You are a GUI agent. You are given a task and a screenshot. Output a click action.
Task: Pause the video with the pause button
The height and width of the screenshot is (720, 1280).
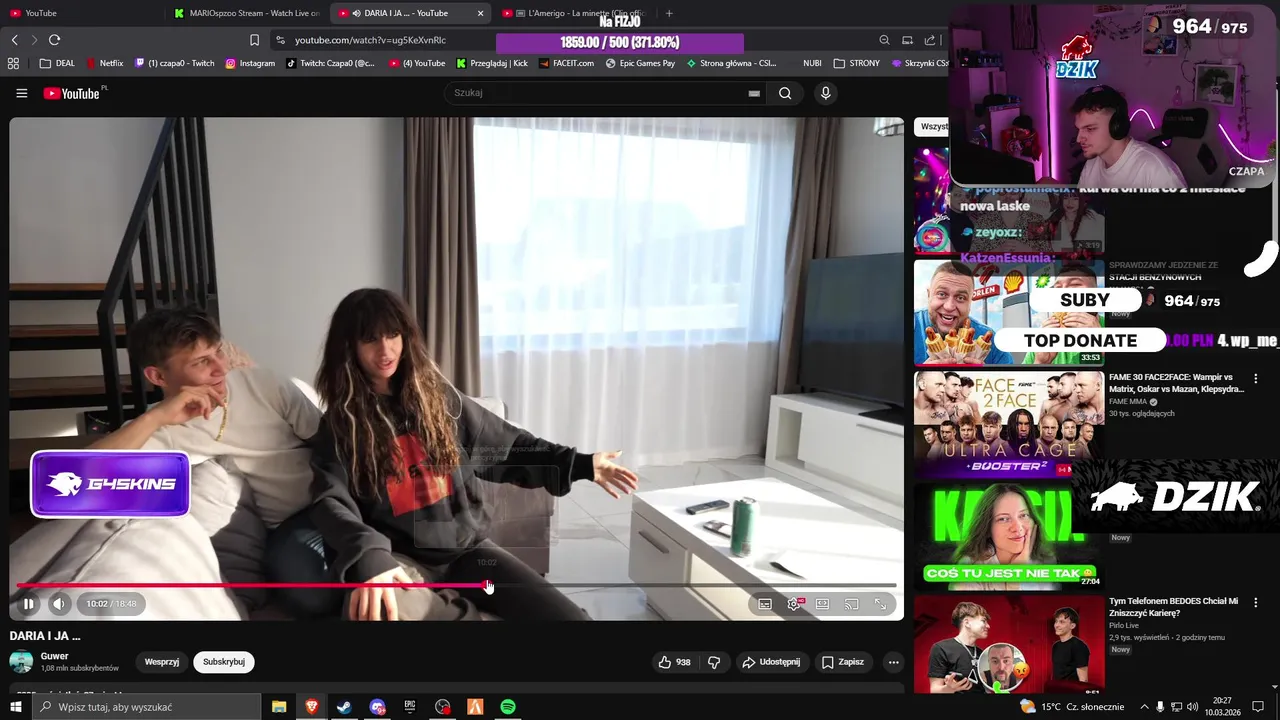[x=28, y=604]
